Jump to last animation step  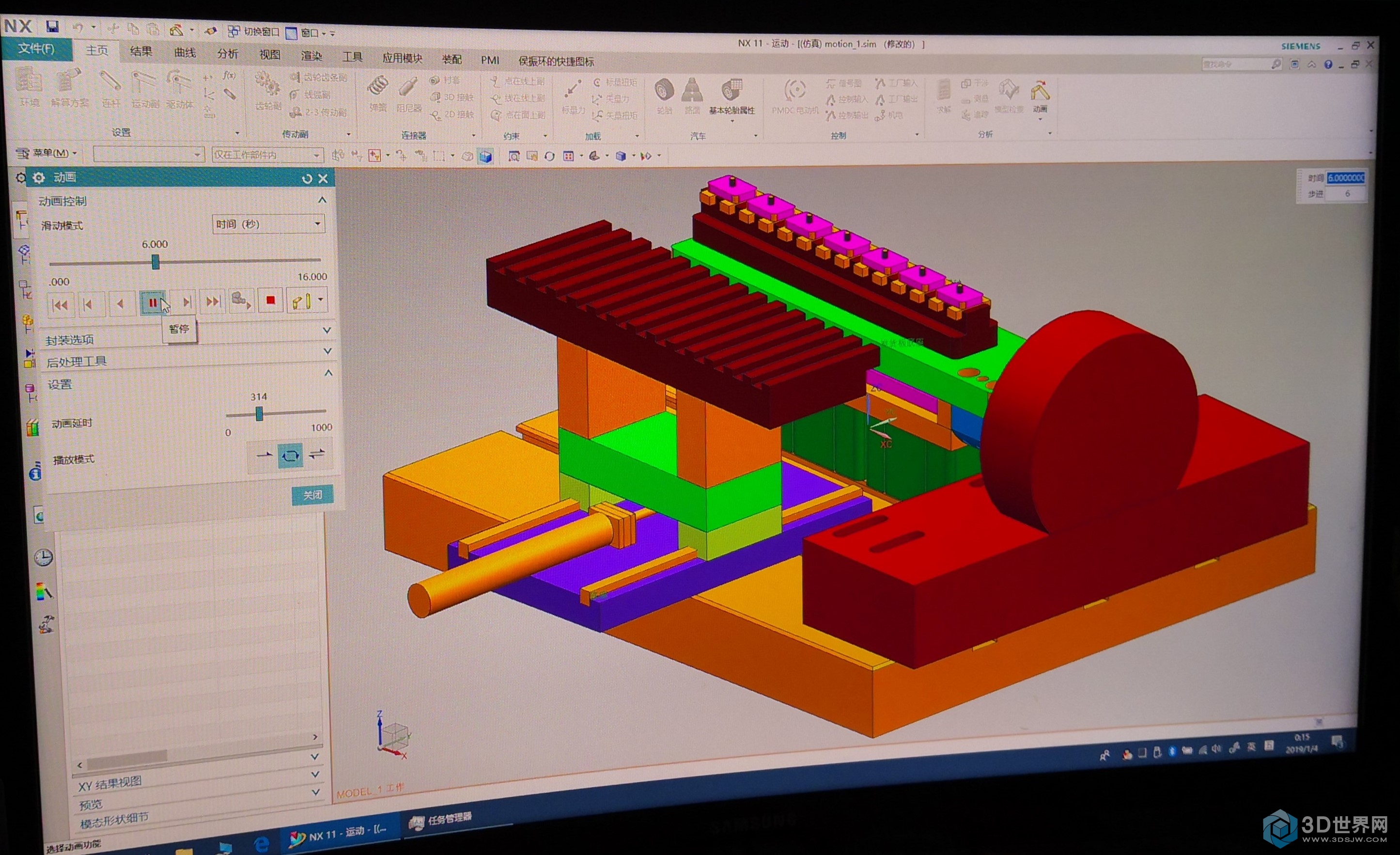213,301
